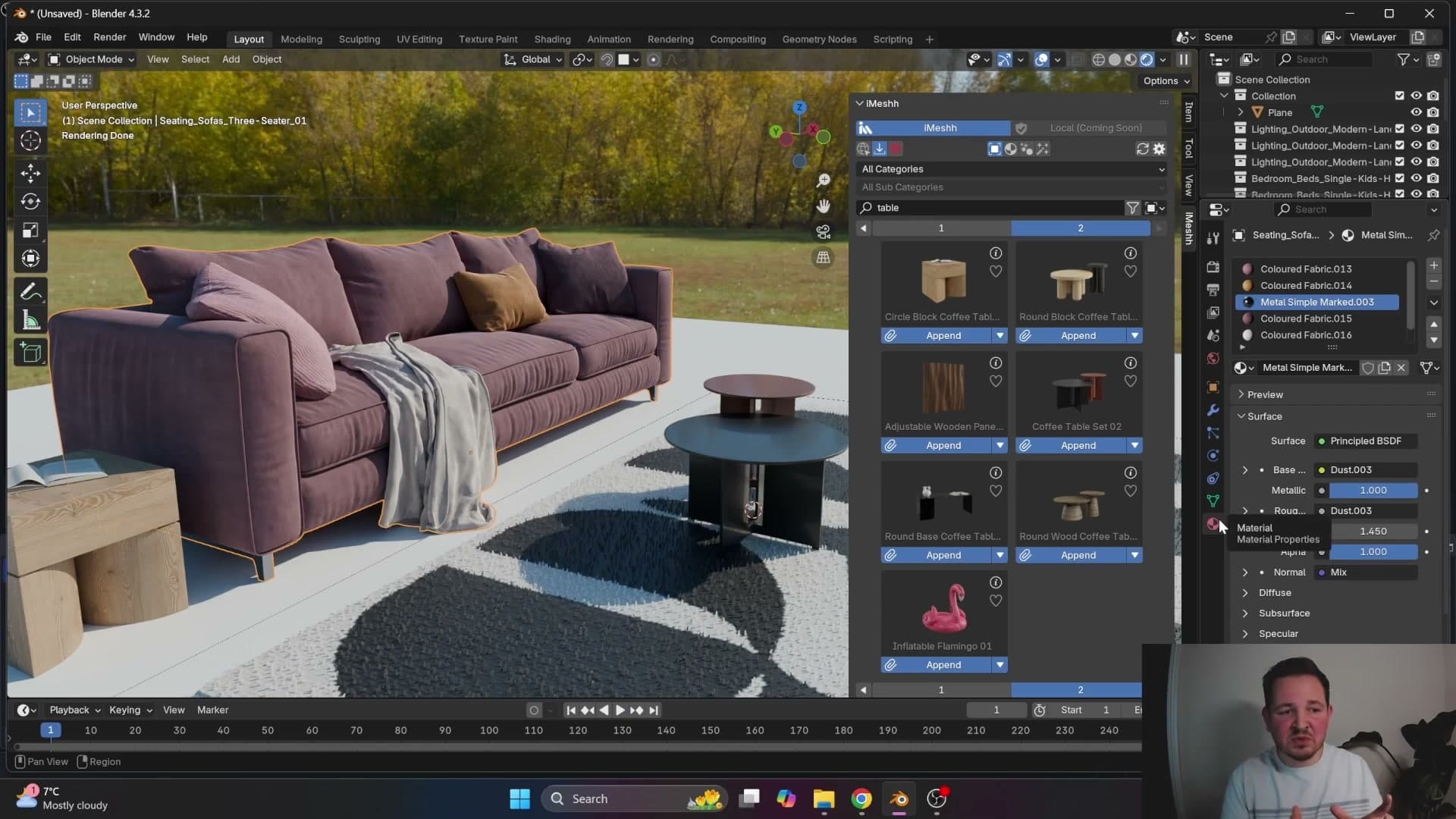Activate the Scale tool
1456x819 pixels.
(x=30, y=231)
